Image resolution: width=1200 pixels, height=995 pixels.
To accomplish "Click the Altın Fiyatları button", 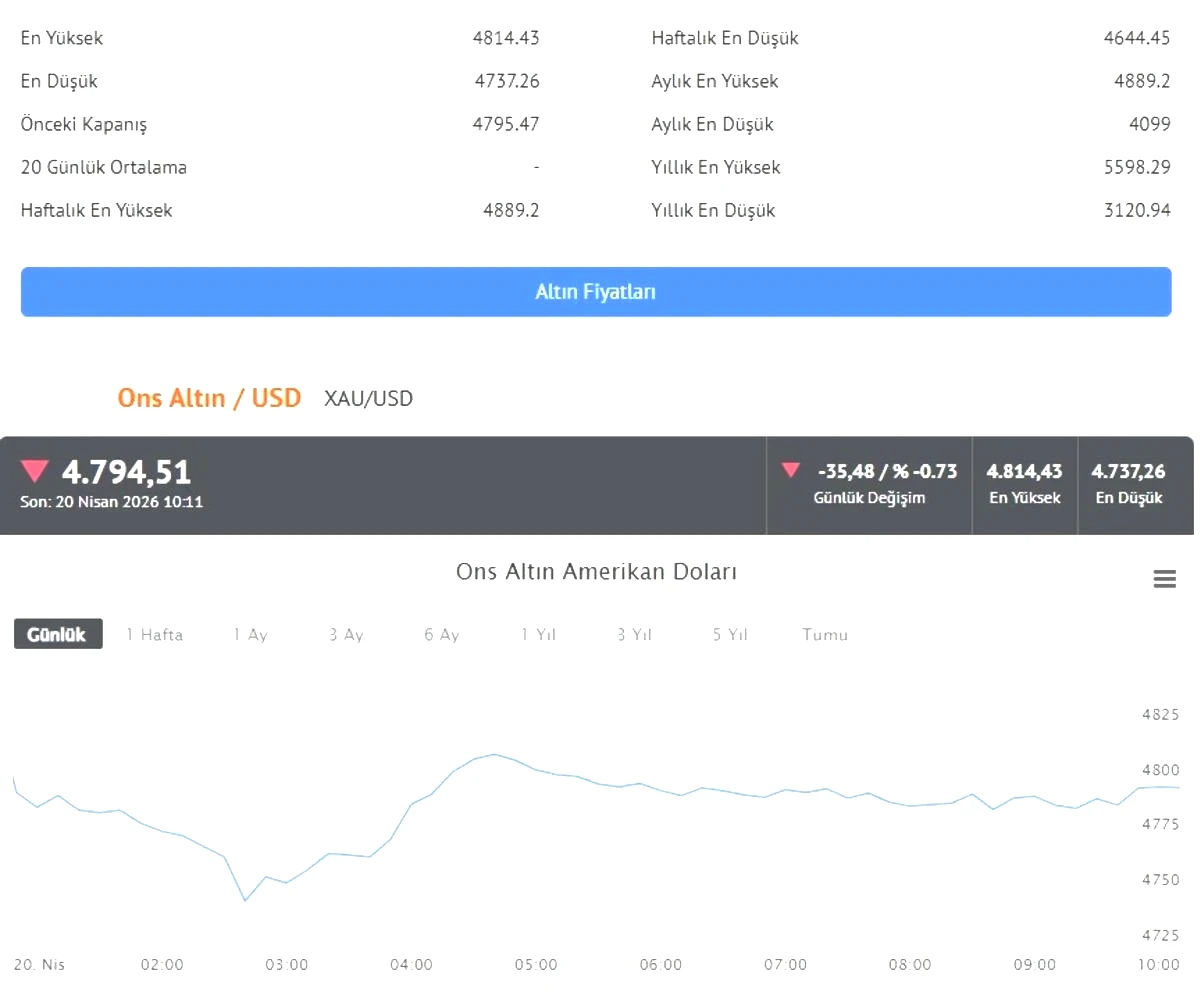I will click(x=595, y=292).
